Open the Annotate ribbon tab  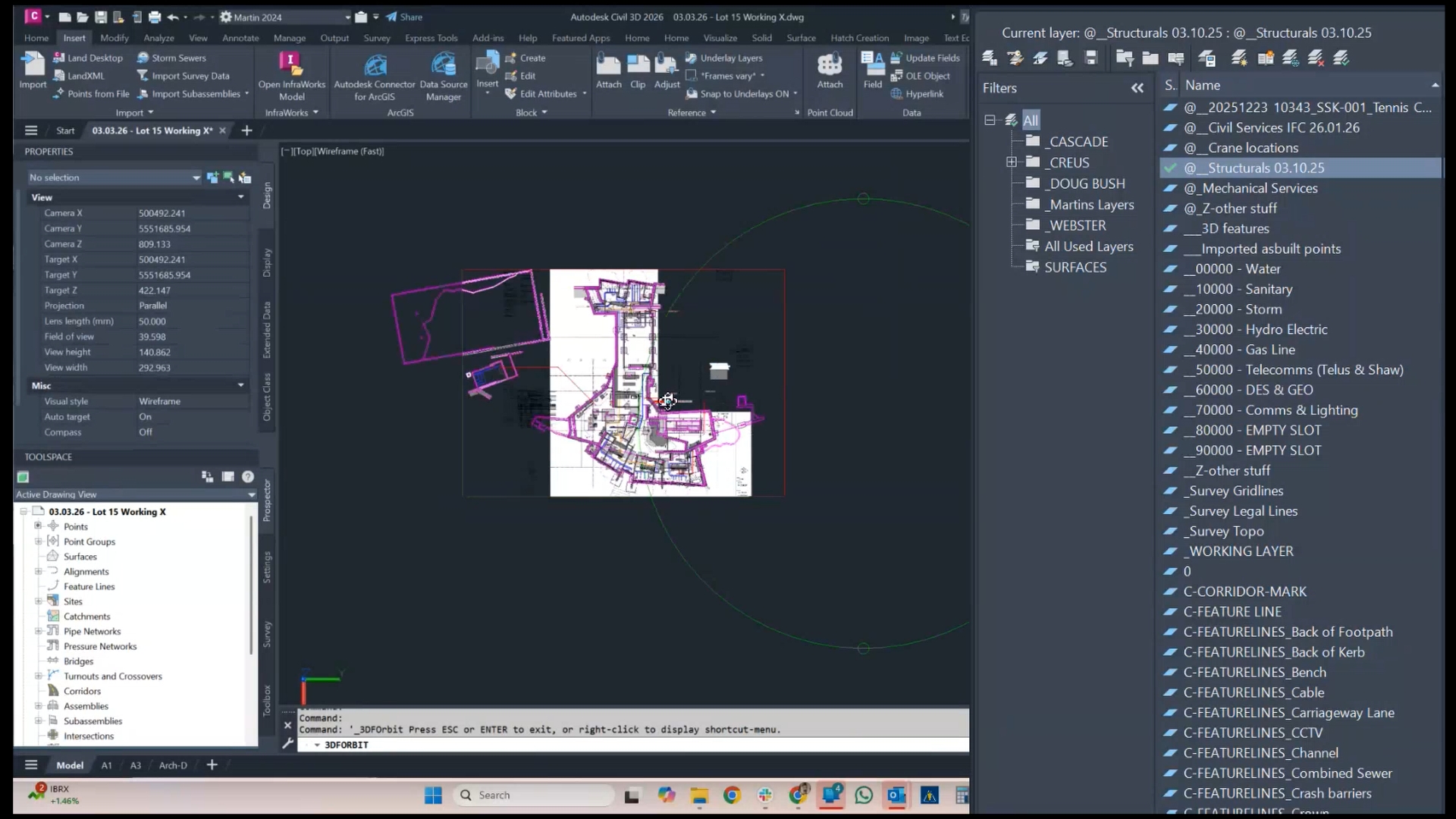pyautogui.click(x=240, y=38)
